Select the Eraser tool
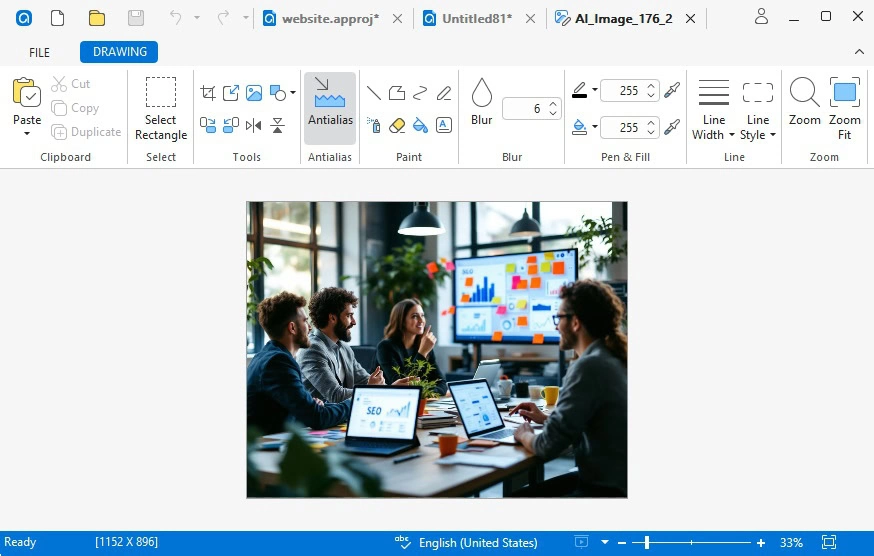This screenshot has height=556, width=874. 397,125
